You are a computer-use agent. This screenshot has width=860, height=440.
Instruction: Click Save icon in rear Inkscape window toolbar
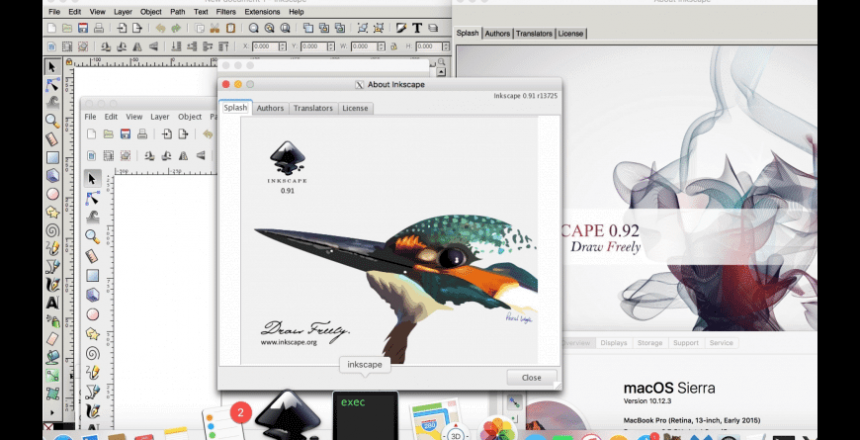(83, 28)
